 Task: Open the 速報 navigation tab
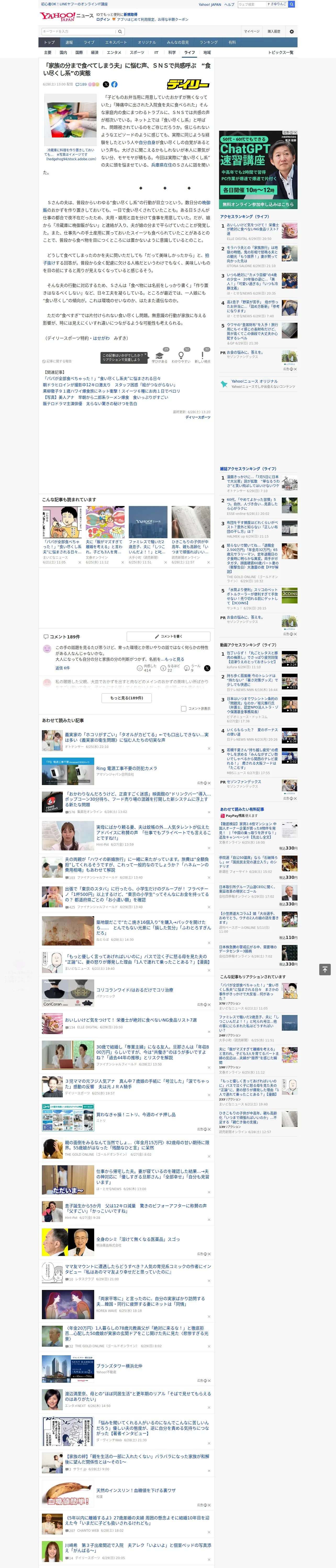(69, 43)
